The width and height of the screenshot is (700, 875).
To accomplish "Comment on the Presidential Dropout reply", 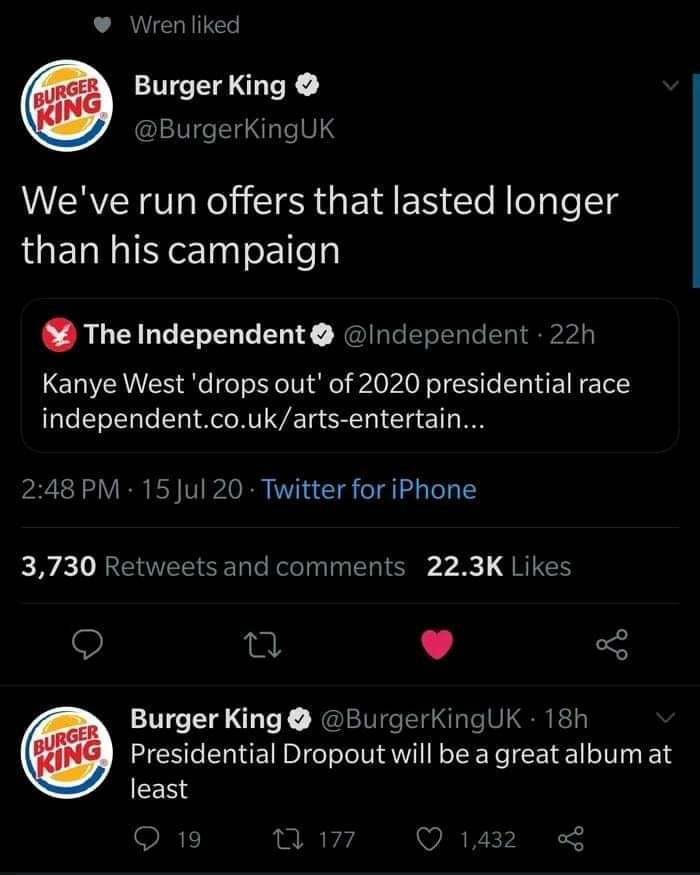I will click(x=148, y=839).
